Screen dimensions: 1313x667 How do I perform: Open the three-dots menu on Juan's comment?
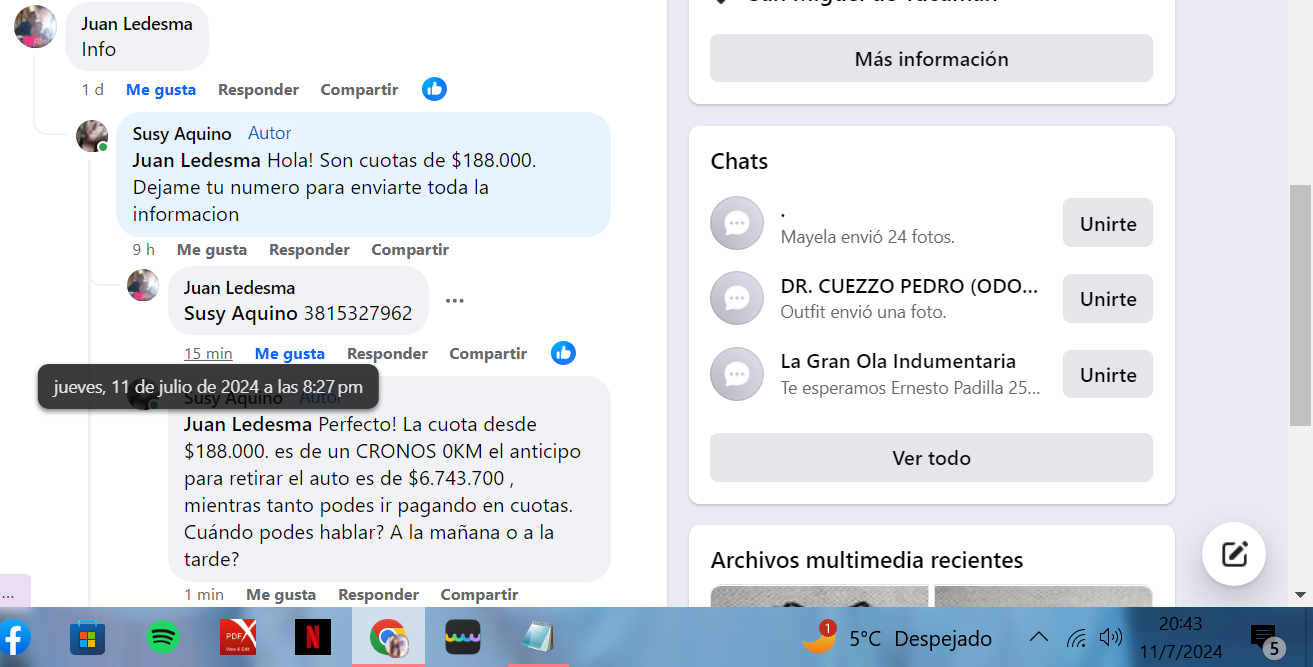tap(455, 300)
